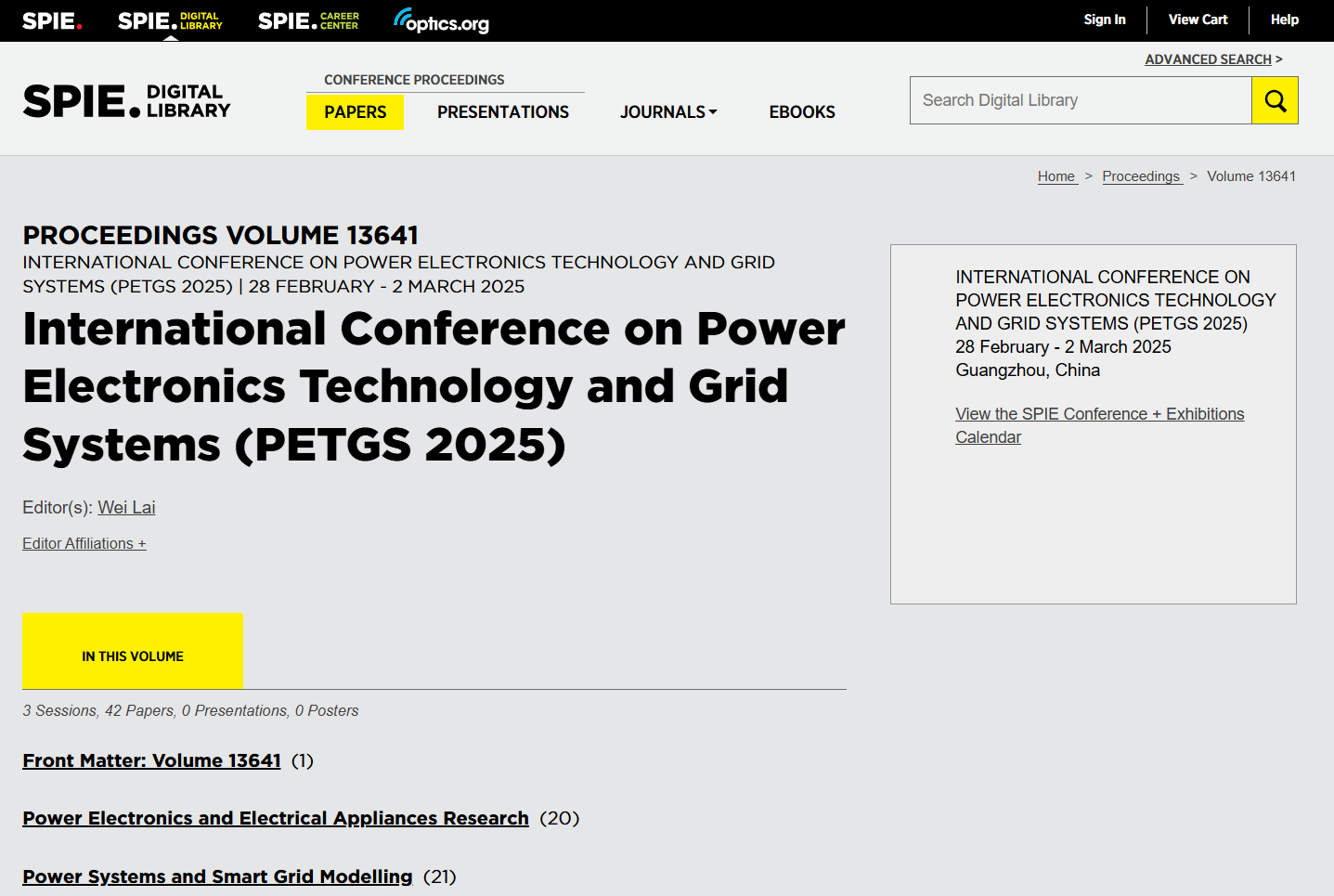The height and width of the screenshot is (896, 1334).
Task: Expand the Journals dropdown menu
Action: [668, 112]
